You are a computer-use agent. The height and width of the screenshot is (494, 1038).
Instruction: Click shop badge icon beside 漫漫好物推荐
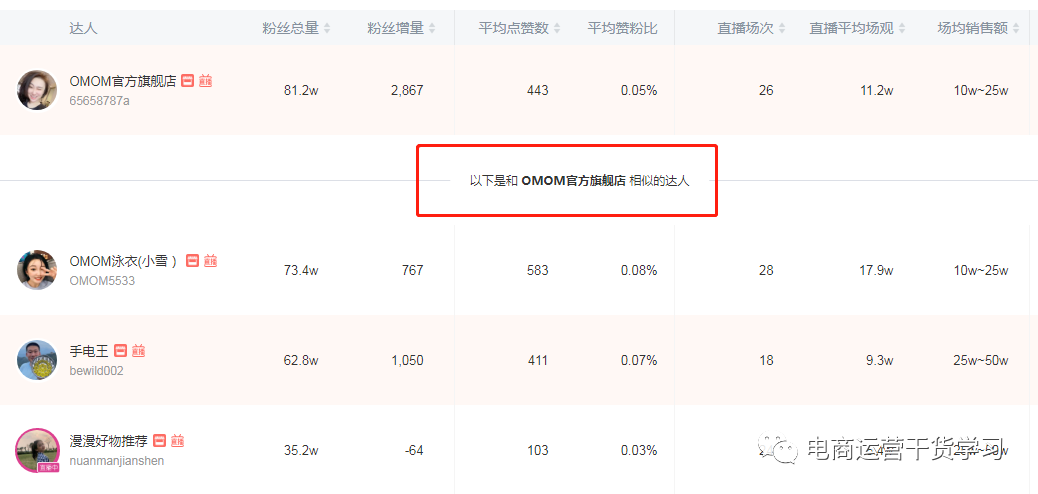pos(159,440)
